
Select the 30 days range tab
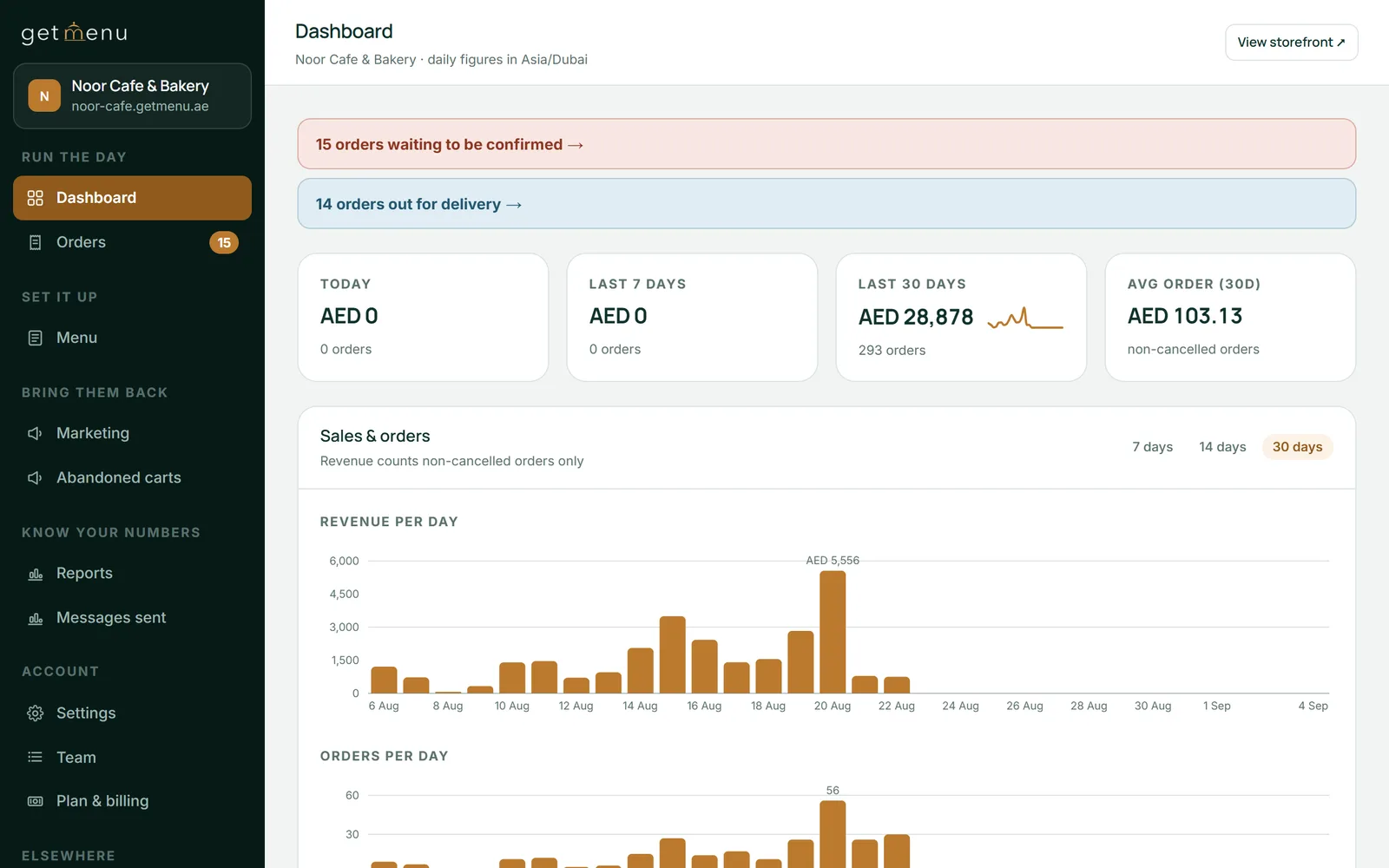click(x=1297, y=447)
